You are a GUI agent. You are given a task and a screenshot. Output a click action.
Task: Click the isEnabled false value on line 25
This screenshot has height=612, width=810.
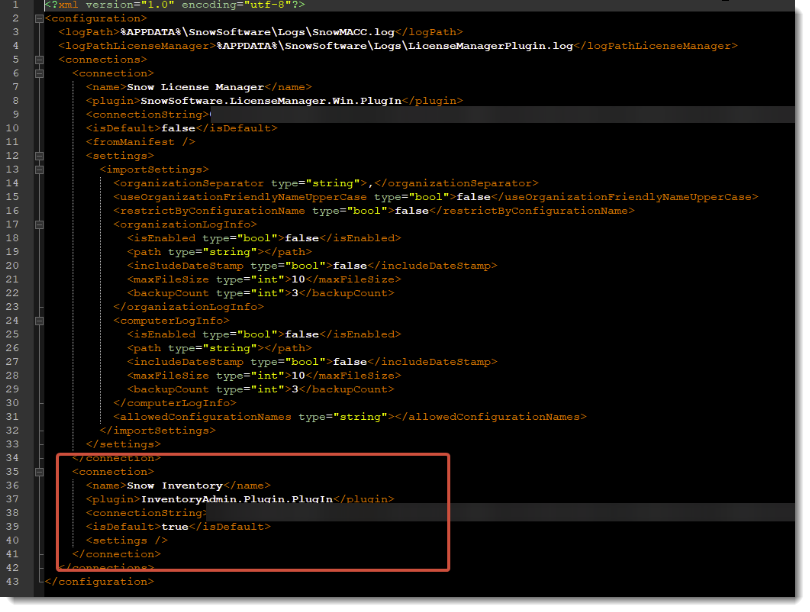click(x=302, y=335)
